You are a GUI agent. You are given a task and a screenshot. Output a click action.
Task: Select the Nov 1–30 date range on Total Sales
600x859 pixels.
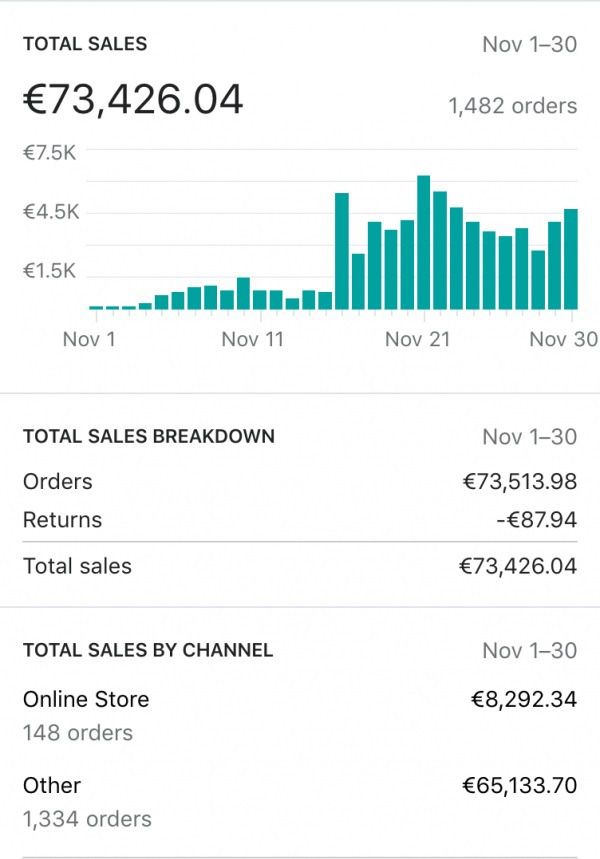[x=529, y=44]
